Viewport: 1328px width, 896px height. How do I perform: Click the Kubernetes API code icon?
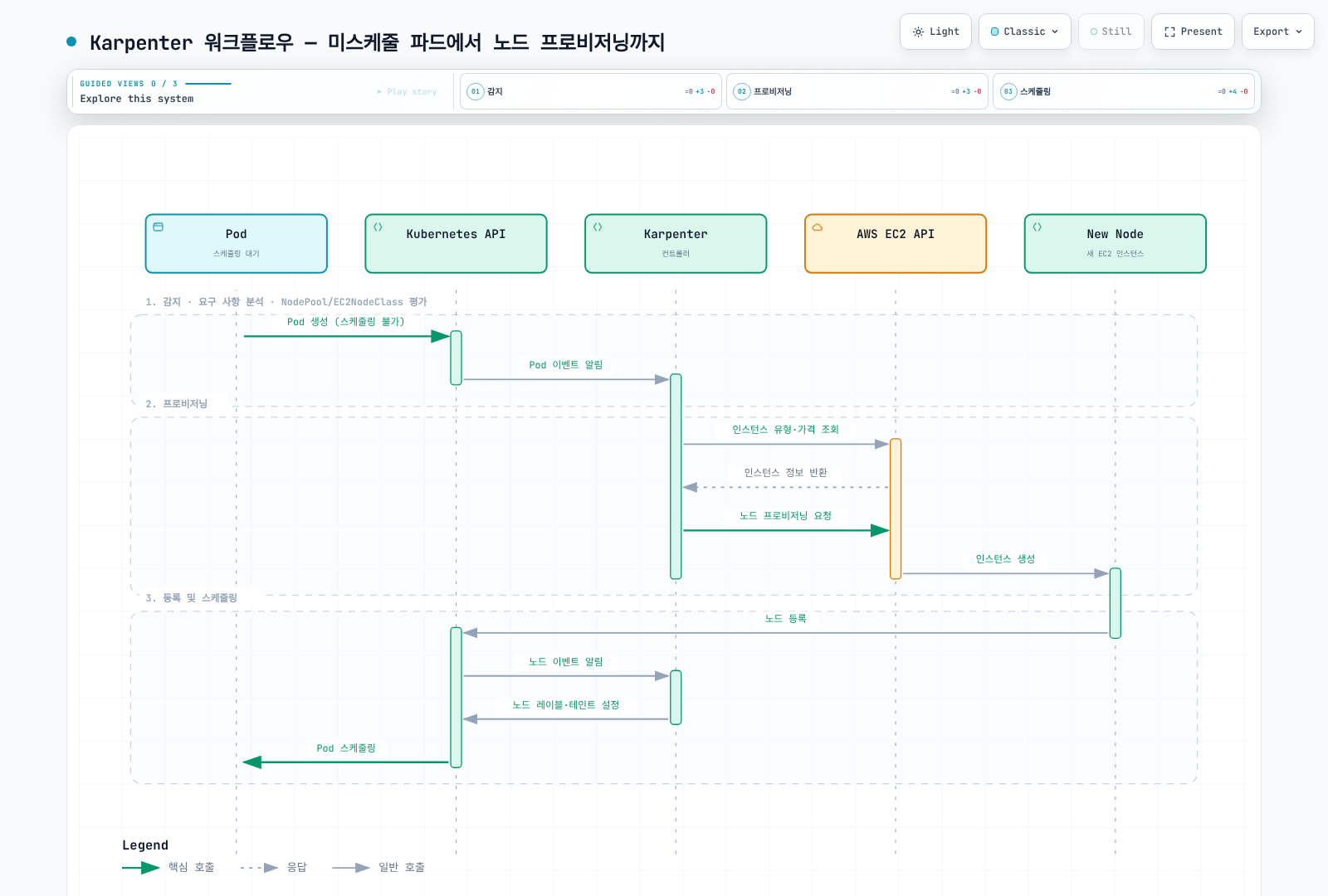(x=378, y=226)
